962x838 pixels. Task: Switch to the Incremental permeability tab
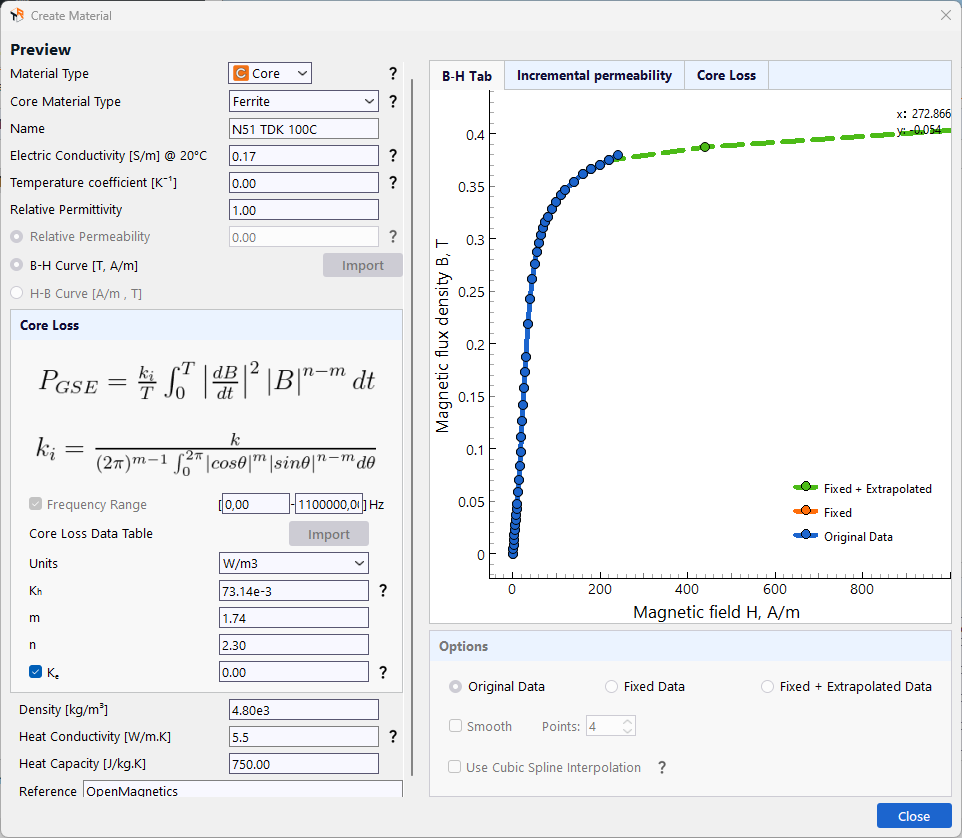(x=594, y=75)
